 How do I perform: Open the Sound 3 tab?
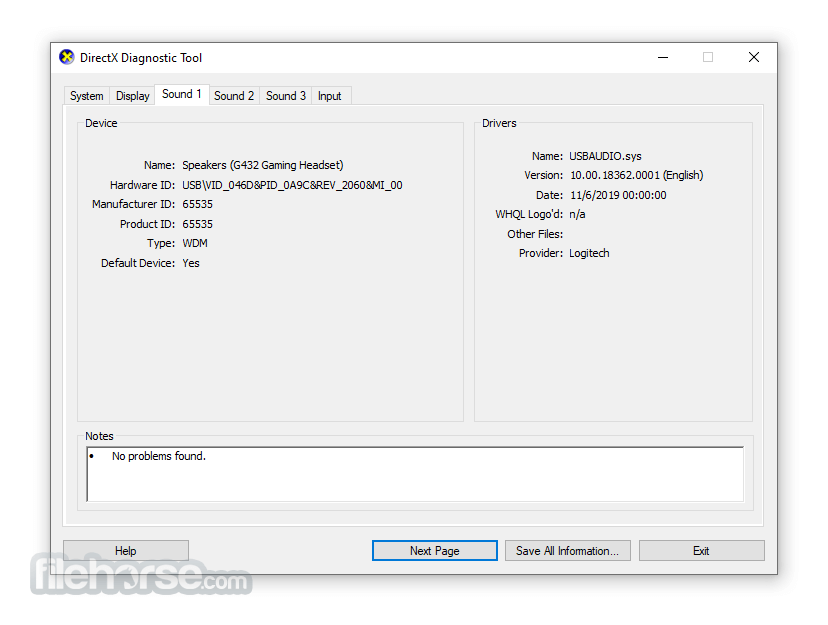[x=286, y=96]
